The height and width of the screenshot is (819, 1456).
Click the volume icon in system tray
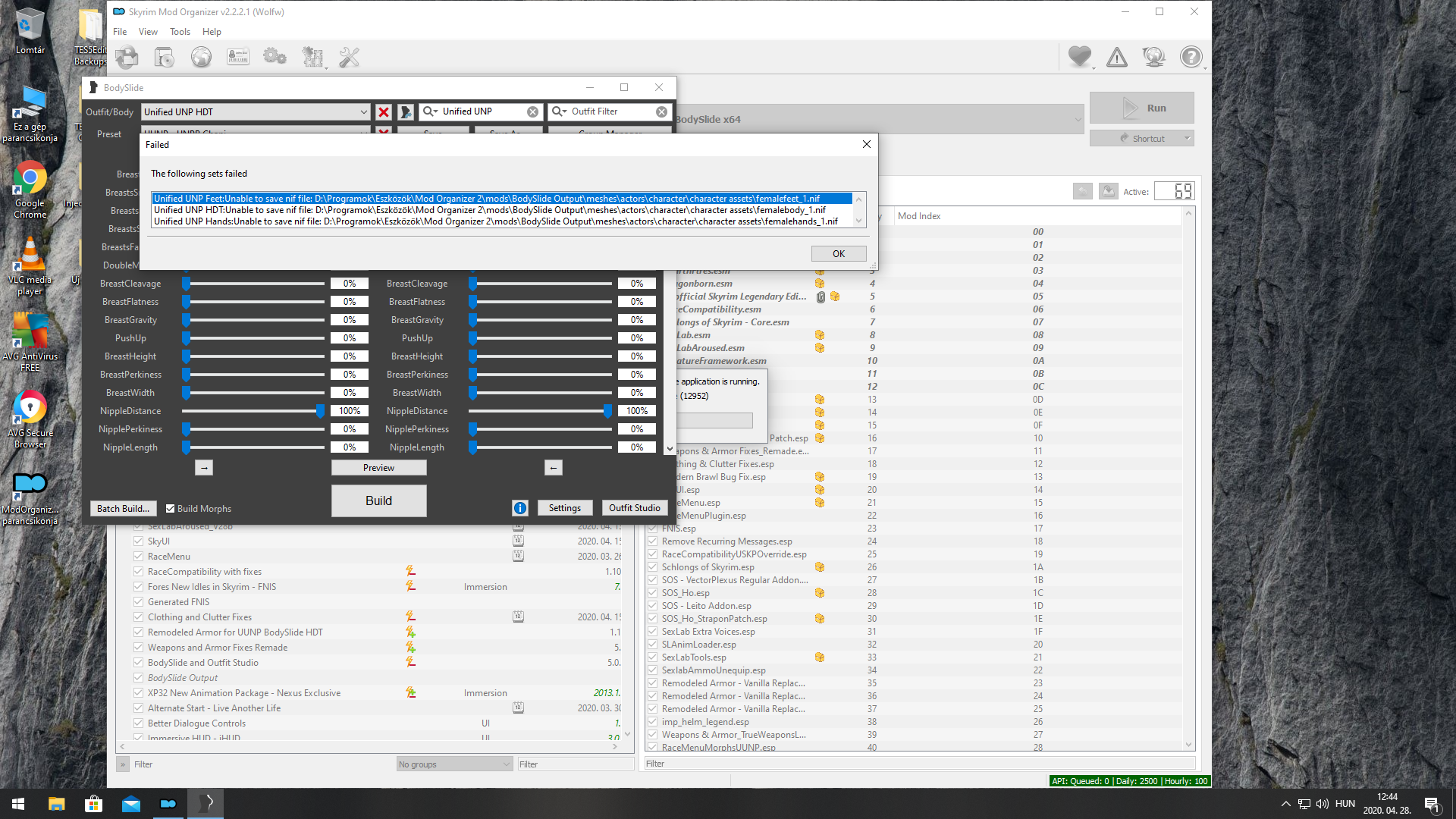pyautogui.click(x=1323, y=804)
